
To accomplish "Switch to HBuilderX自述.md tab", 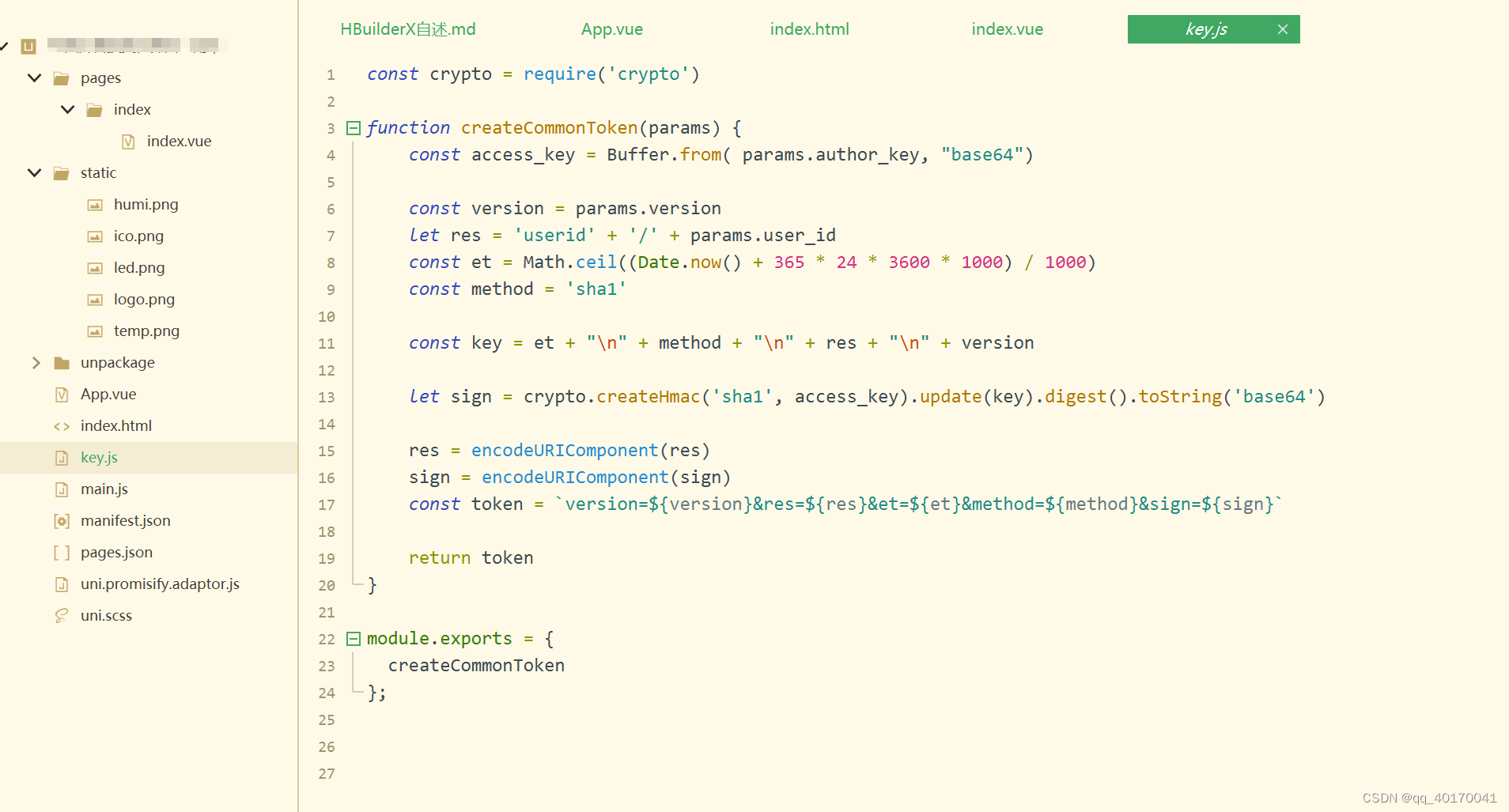I will point(408,29).
